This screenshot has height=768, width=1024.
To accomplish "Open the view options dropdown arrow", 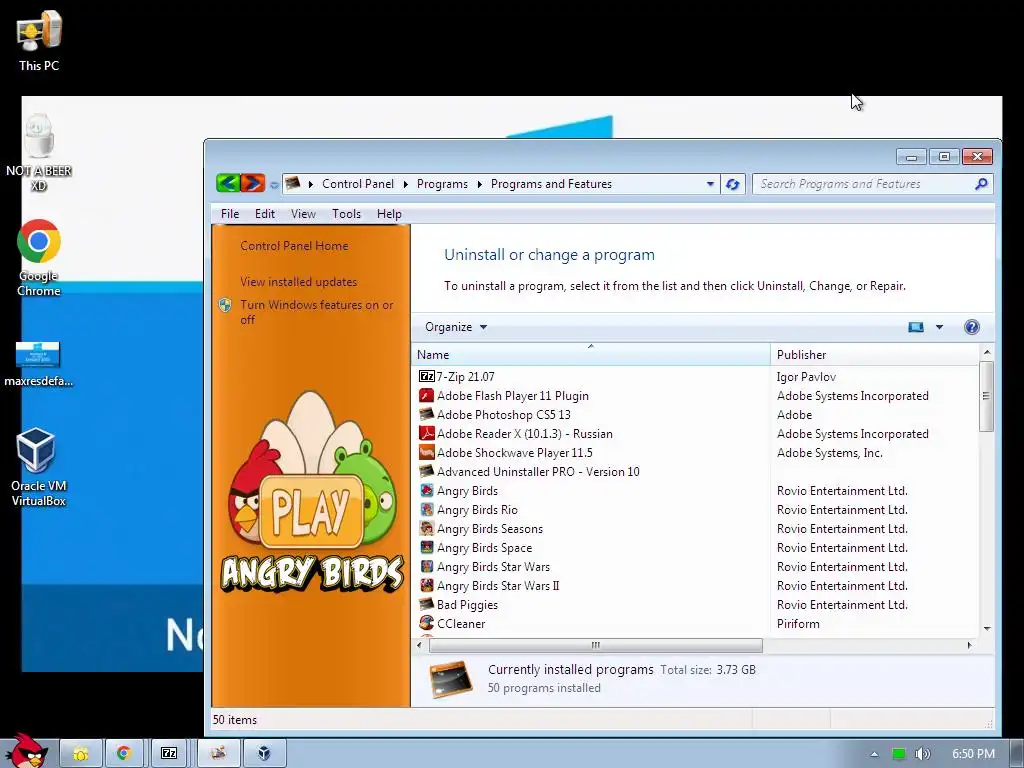I will click(x=939, y=327).
